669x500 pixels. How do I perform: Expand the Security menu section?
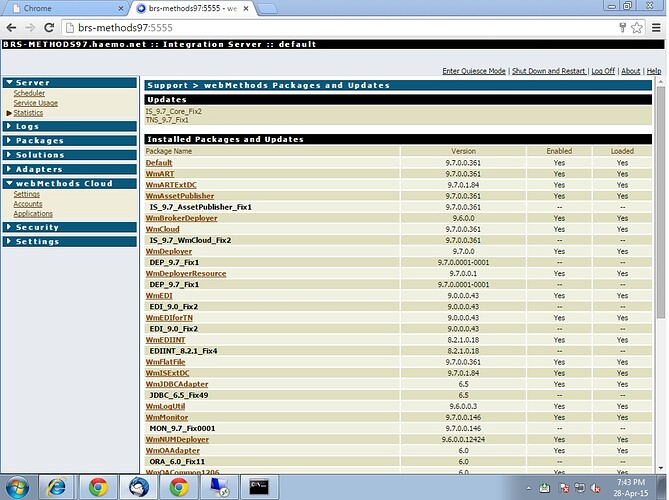(x=70, y=227)
